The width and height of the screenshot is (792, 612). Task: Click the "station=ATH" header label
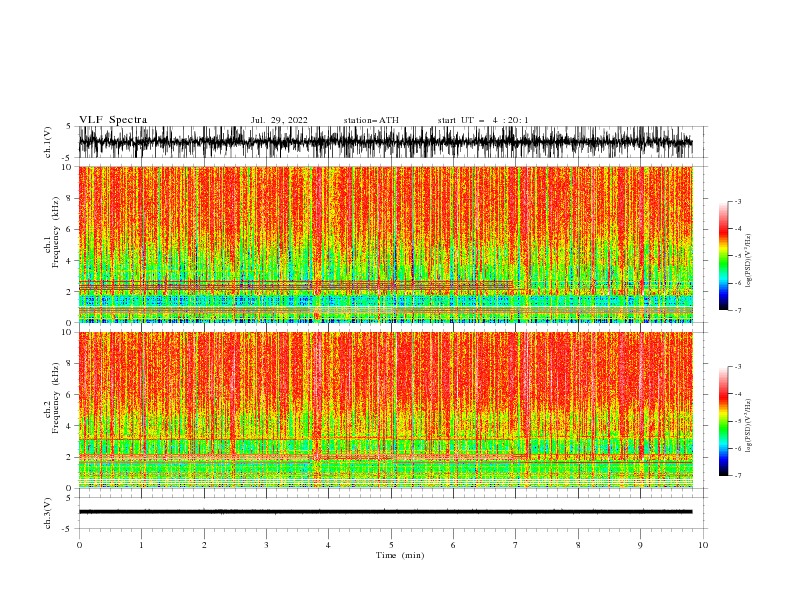[x=371, y=120]
